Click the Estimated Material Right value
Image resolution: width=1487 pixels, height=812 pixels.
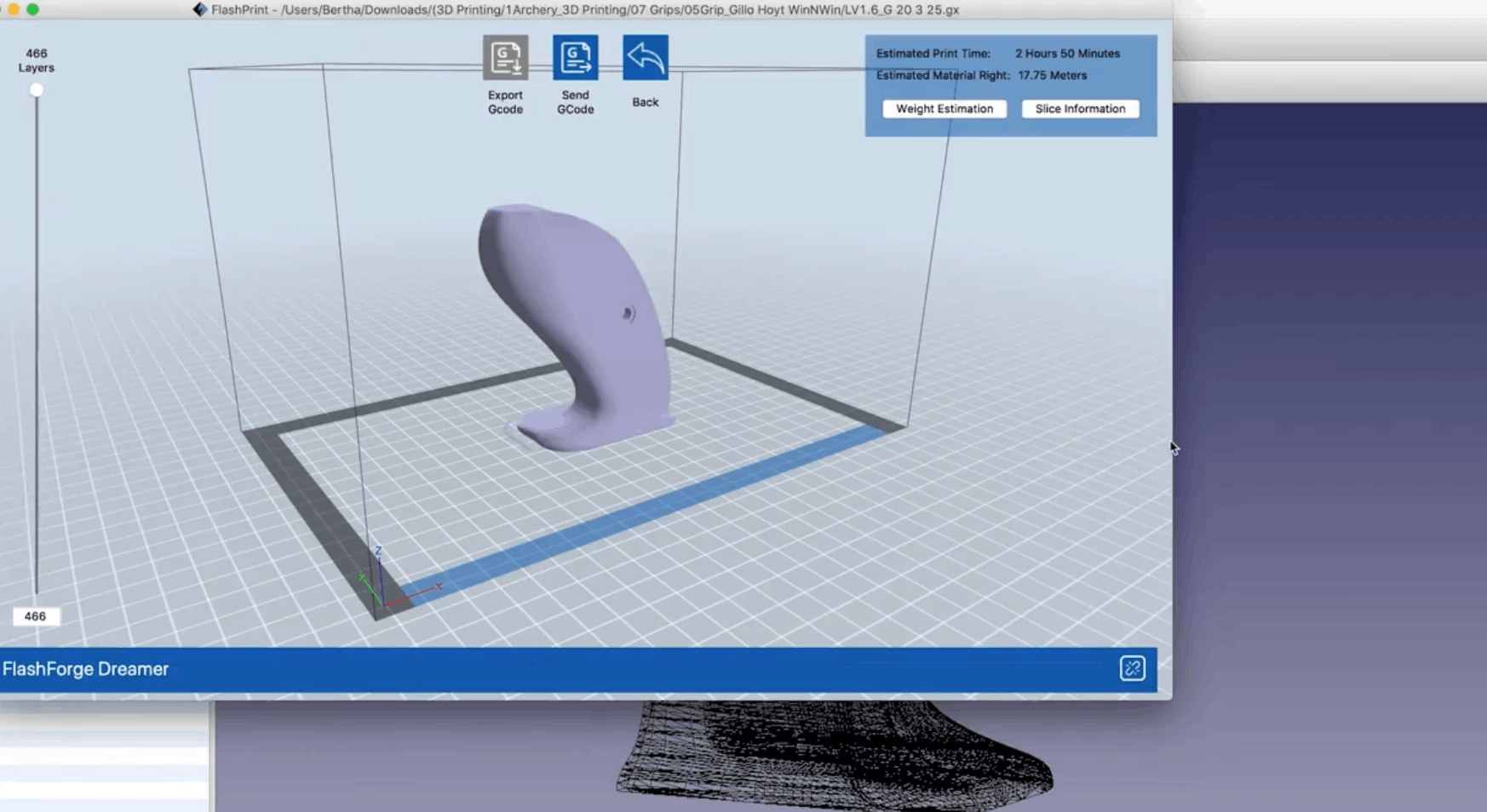(x=1052, y=76)
